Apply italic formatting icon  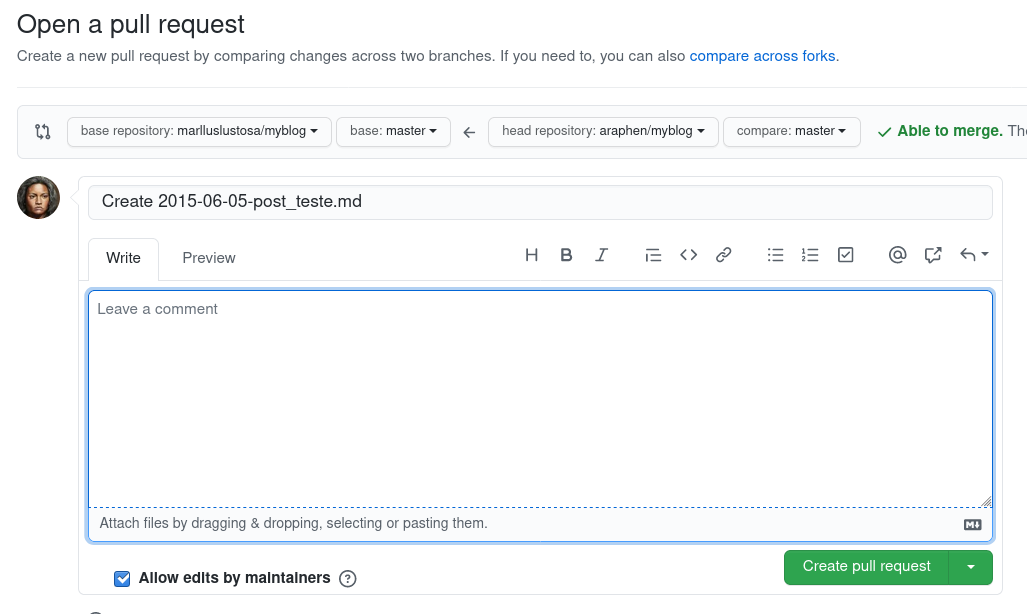click(601, 255)
